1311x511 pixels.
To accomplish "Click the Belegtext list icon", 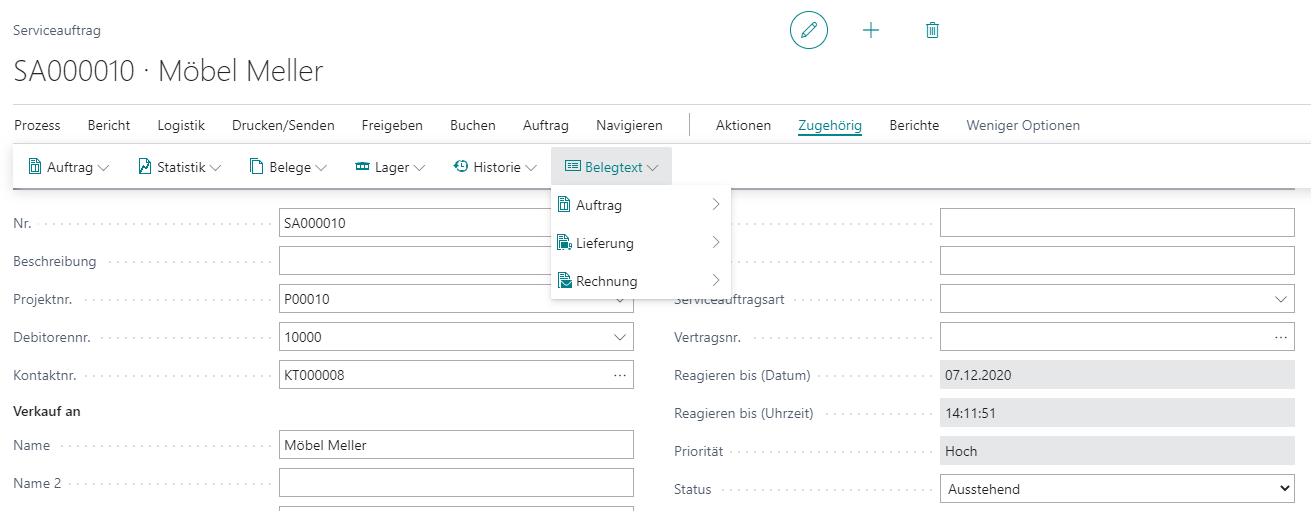I will click(573, 167).
